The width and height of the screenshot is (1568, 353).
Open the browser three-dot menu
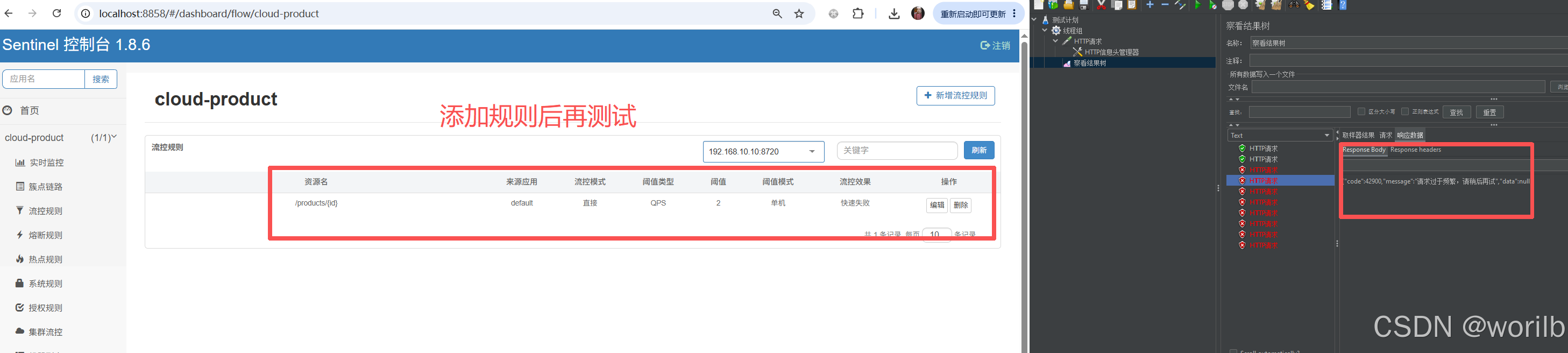1014,13
